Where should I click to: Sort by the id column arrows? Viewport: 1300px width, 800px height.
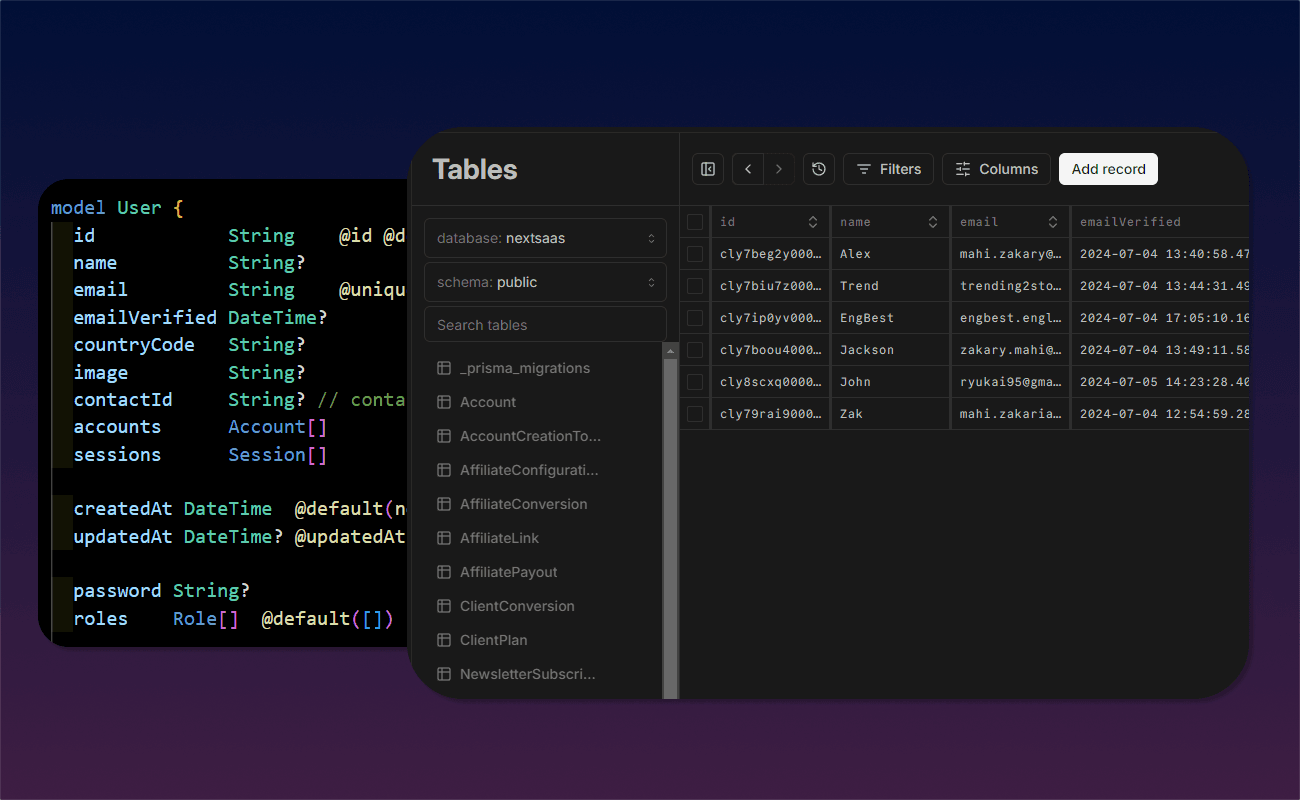point(812,222)
